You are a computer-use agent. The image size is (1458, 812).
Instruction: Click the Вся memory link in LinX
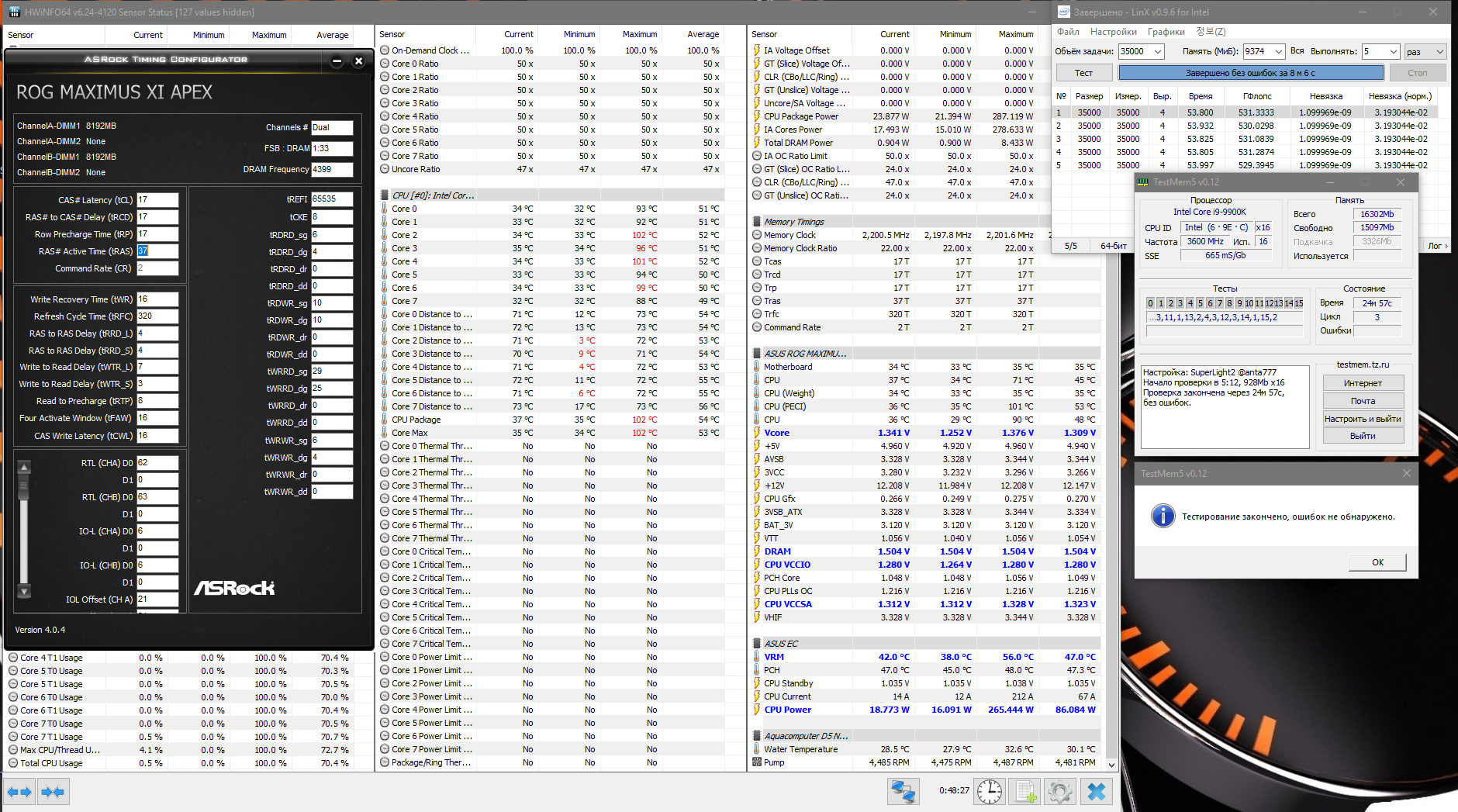(x=1297, y=51)
